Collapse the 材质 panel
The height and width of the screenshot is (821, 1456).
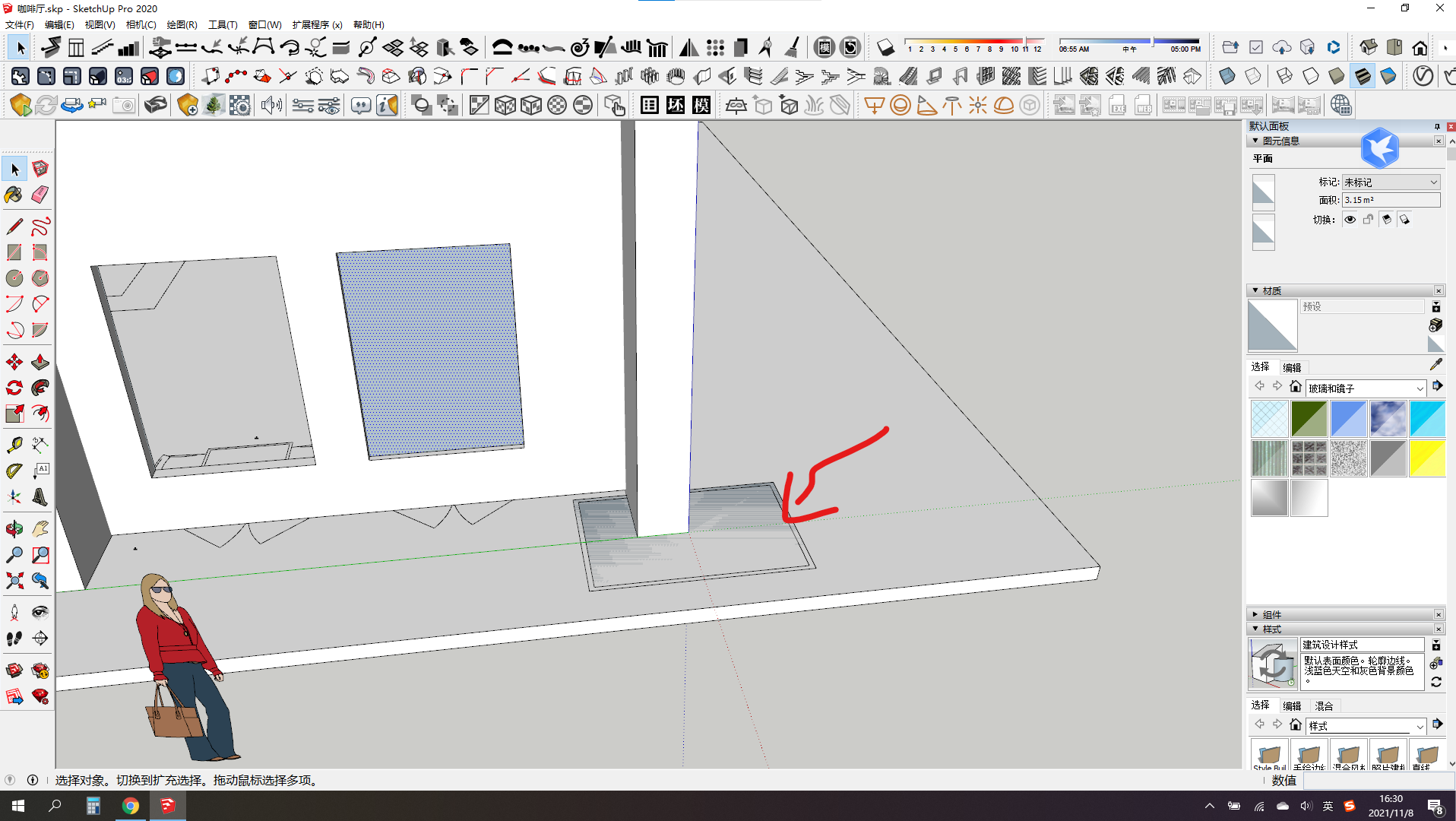tap(1255, 291)
